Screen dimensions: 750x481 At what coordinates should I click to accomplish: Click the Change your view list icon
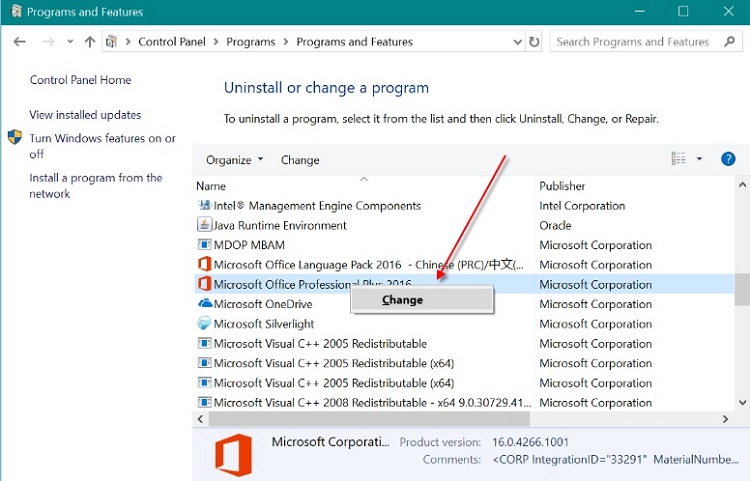(678, 158)
